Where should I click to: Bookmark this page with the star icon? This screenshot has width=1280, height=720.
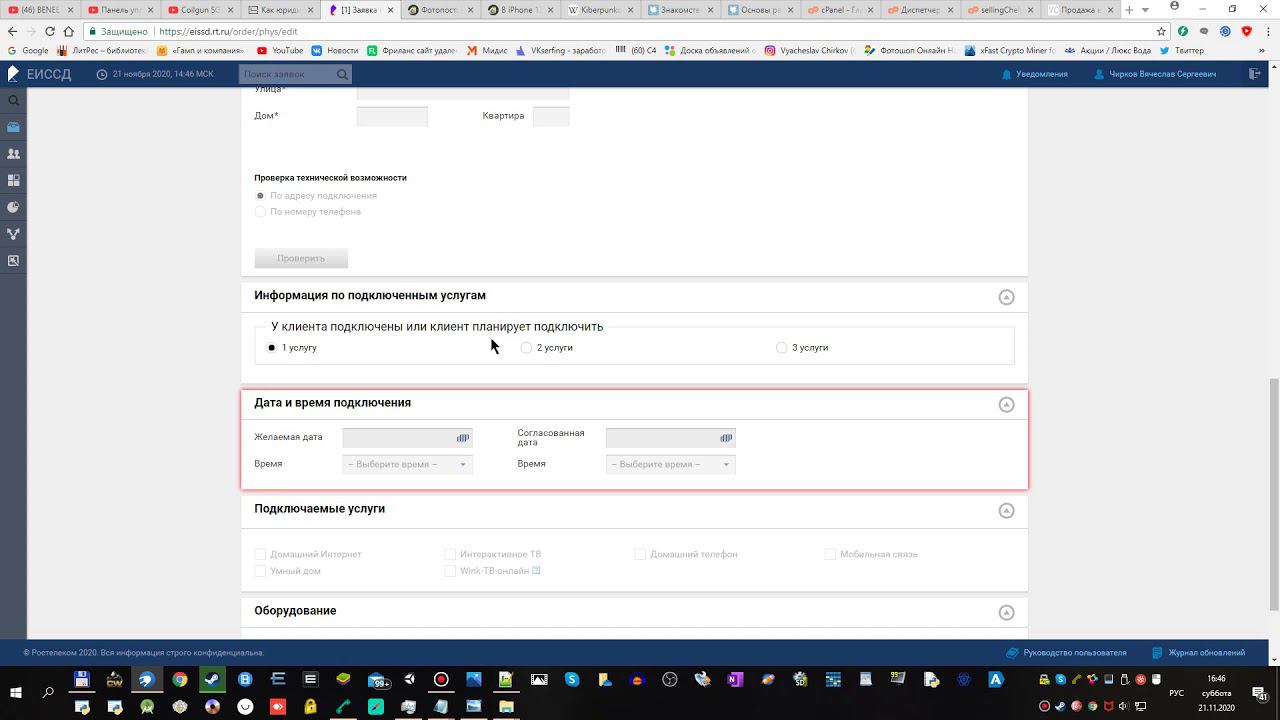(1161, 31)
